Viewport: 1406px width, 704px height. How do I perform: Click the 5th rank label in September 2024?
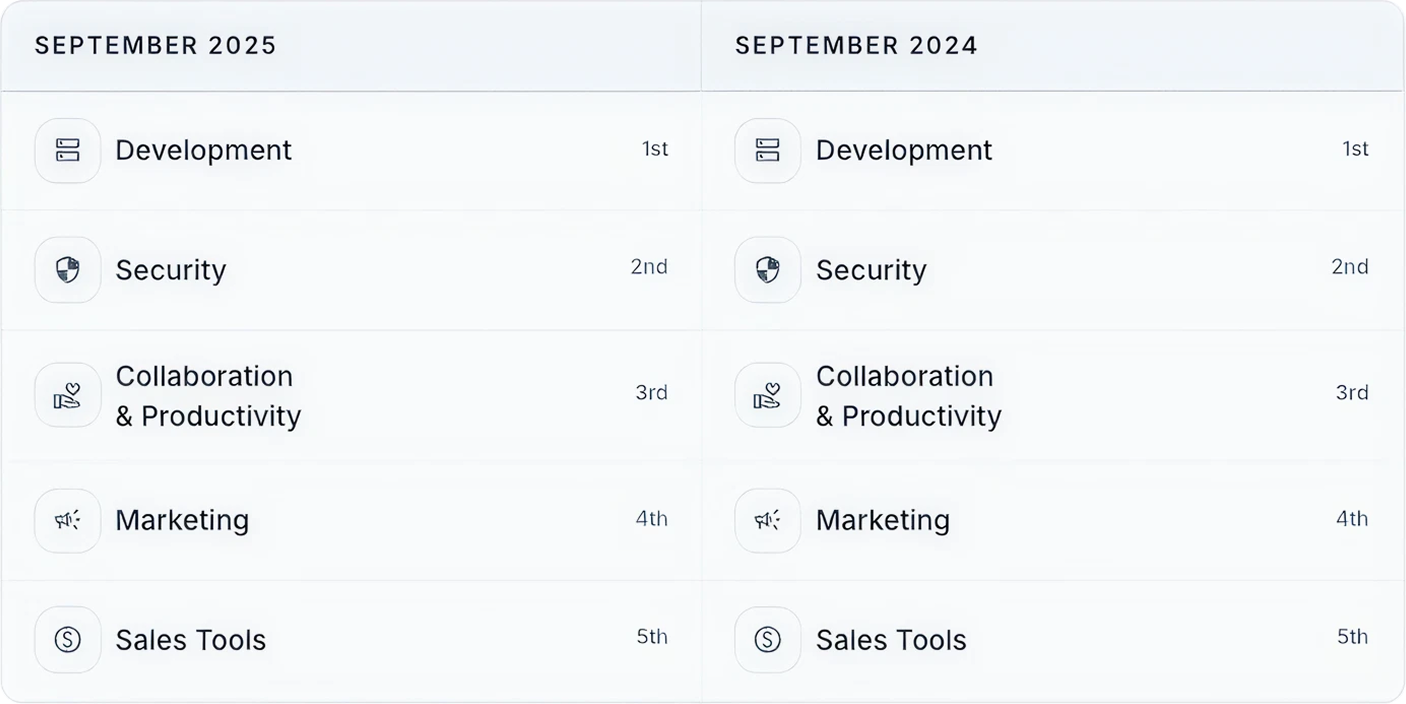coord(1352,637)
